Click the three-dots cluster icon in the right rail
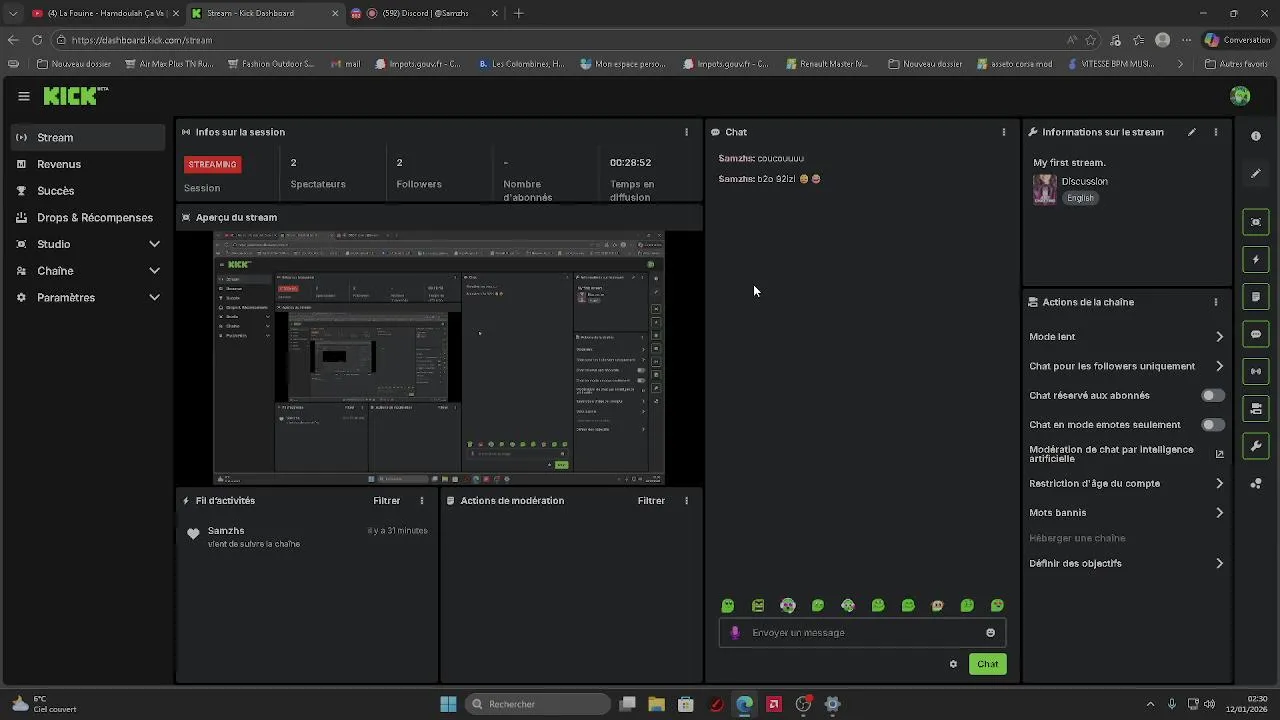1280x720 pixels. coord(1256,484)
